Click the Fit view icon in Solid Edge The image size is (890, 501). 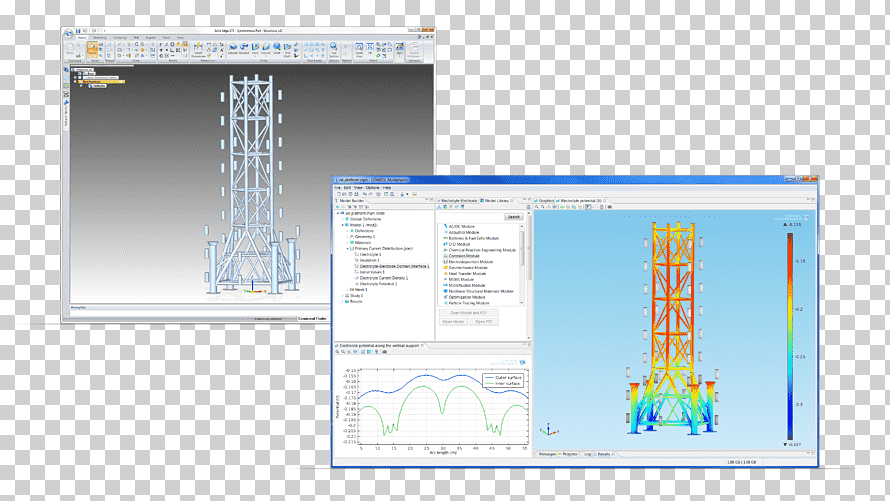pos(370,49)
